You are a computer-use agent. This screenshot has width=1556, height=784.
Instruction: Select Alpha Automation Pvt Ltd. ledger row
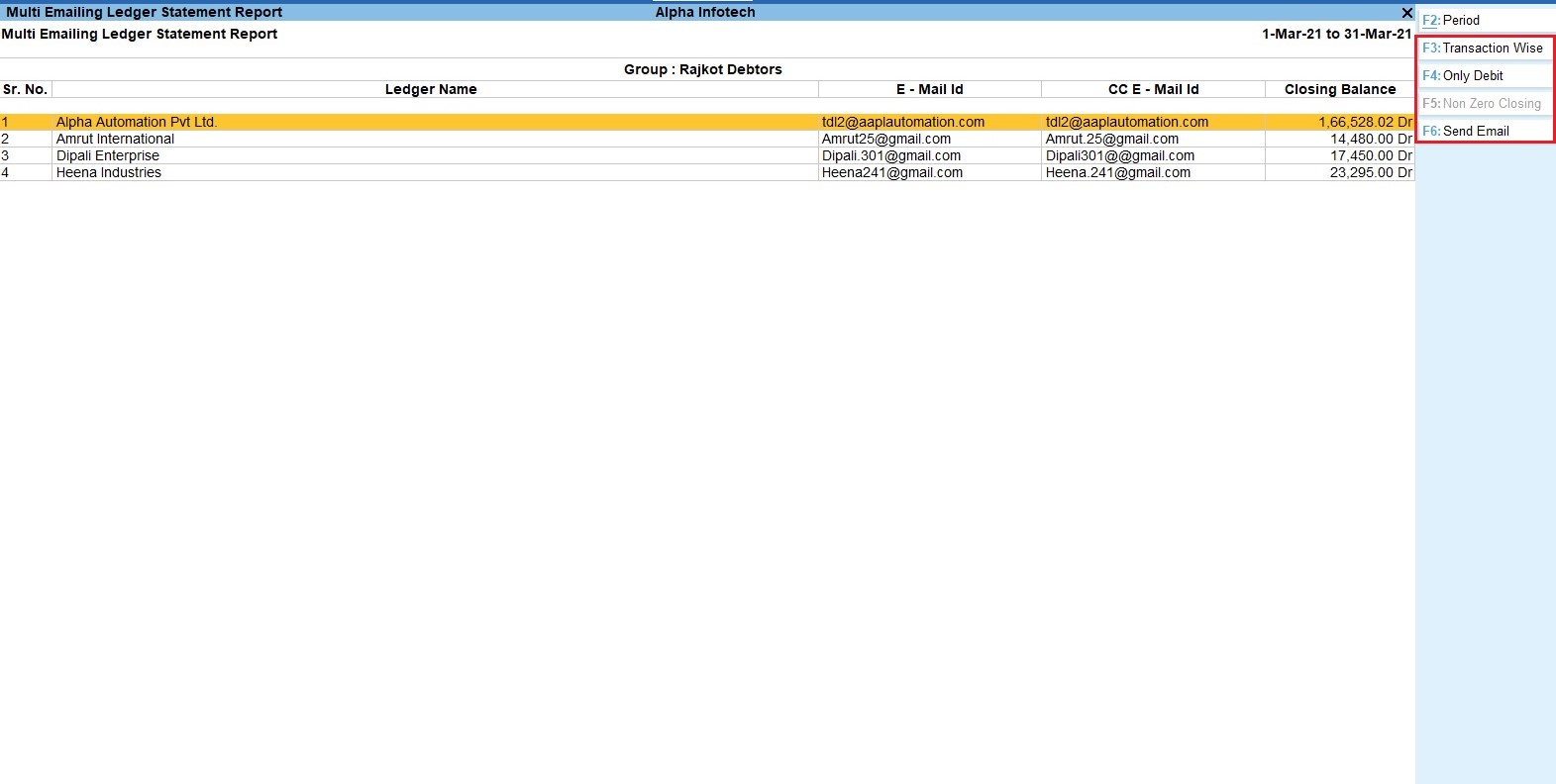(x=137, y=122)
